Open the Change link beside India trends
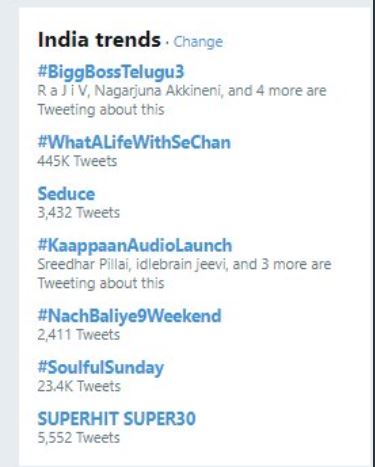The image size is (375, 467). 198,42
